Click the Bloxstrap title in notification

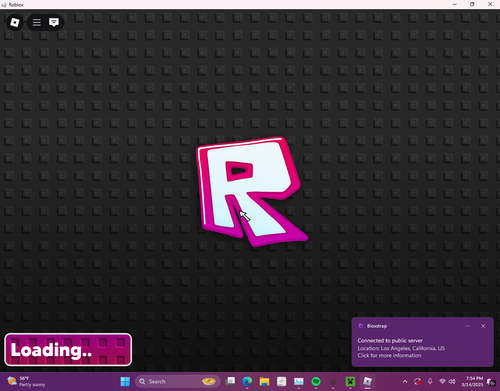[377, 326]
